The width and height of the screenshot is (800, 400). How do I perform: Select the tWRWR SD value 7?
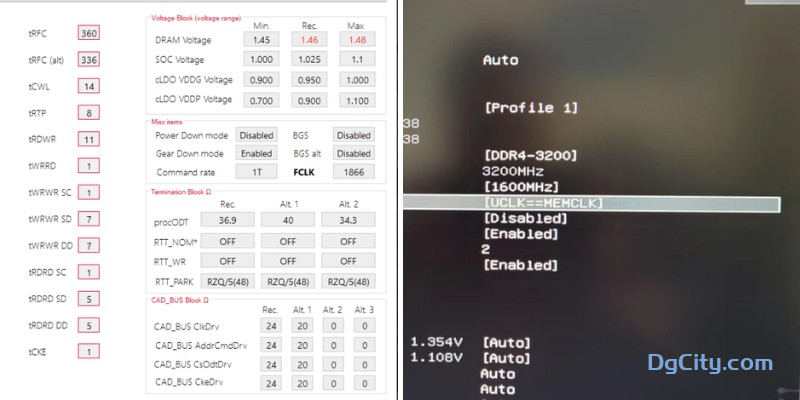89,219
